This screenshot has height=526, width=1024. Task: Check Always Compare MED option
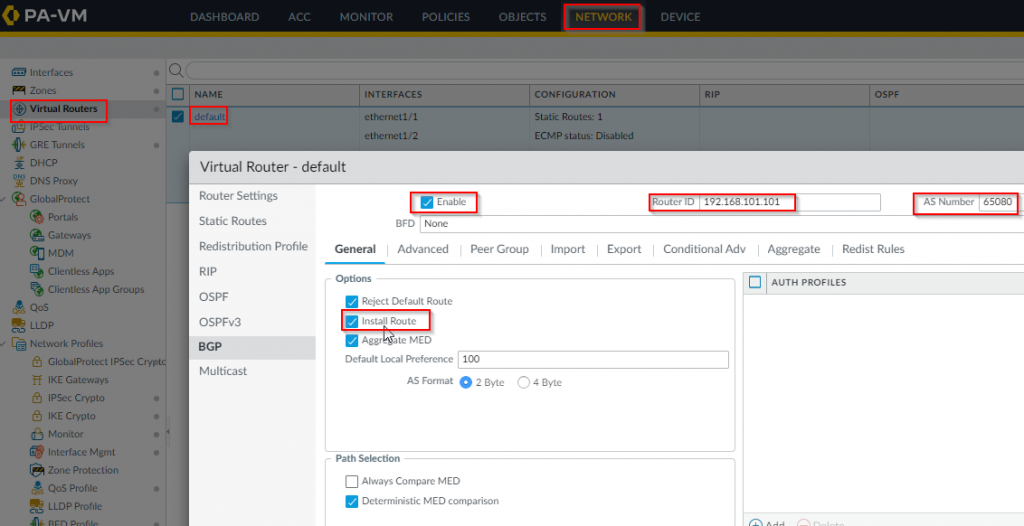click(x=352, y=482)
